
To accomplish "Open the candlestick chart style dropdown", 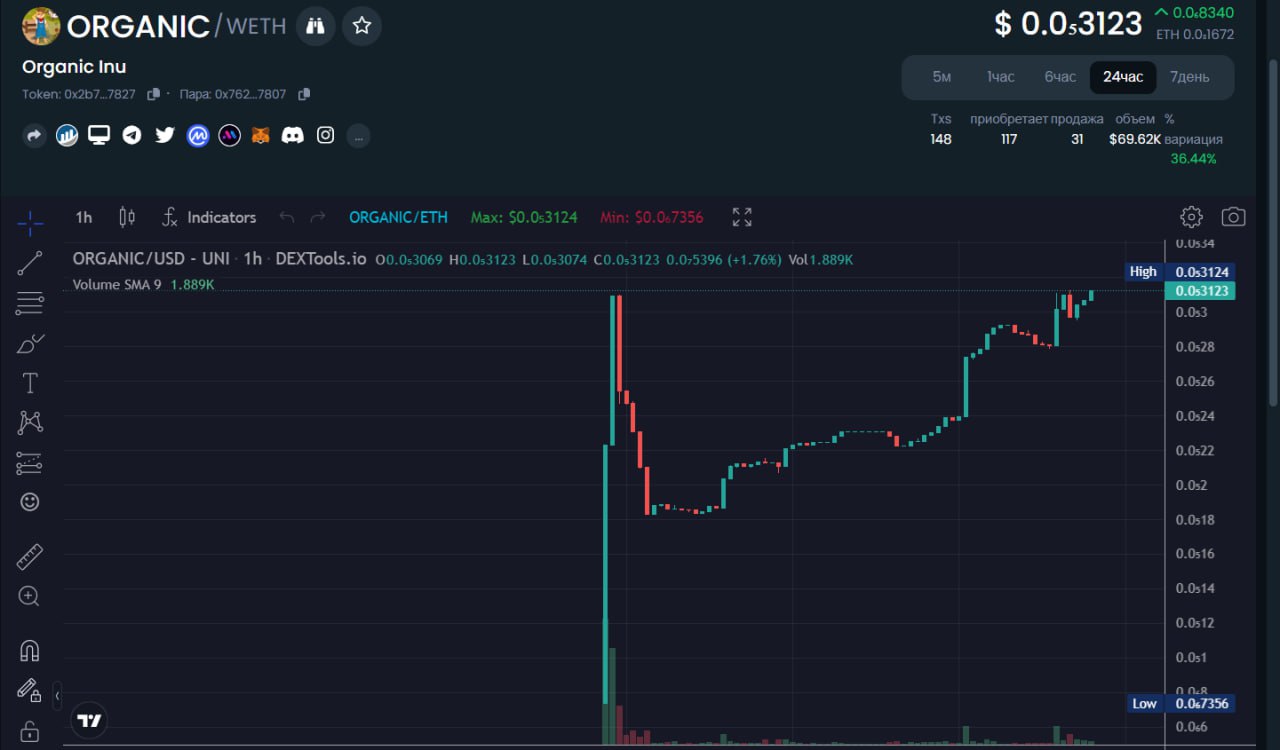I will [x=127, y=217].
